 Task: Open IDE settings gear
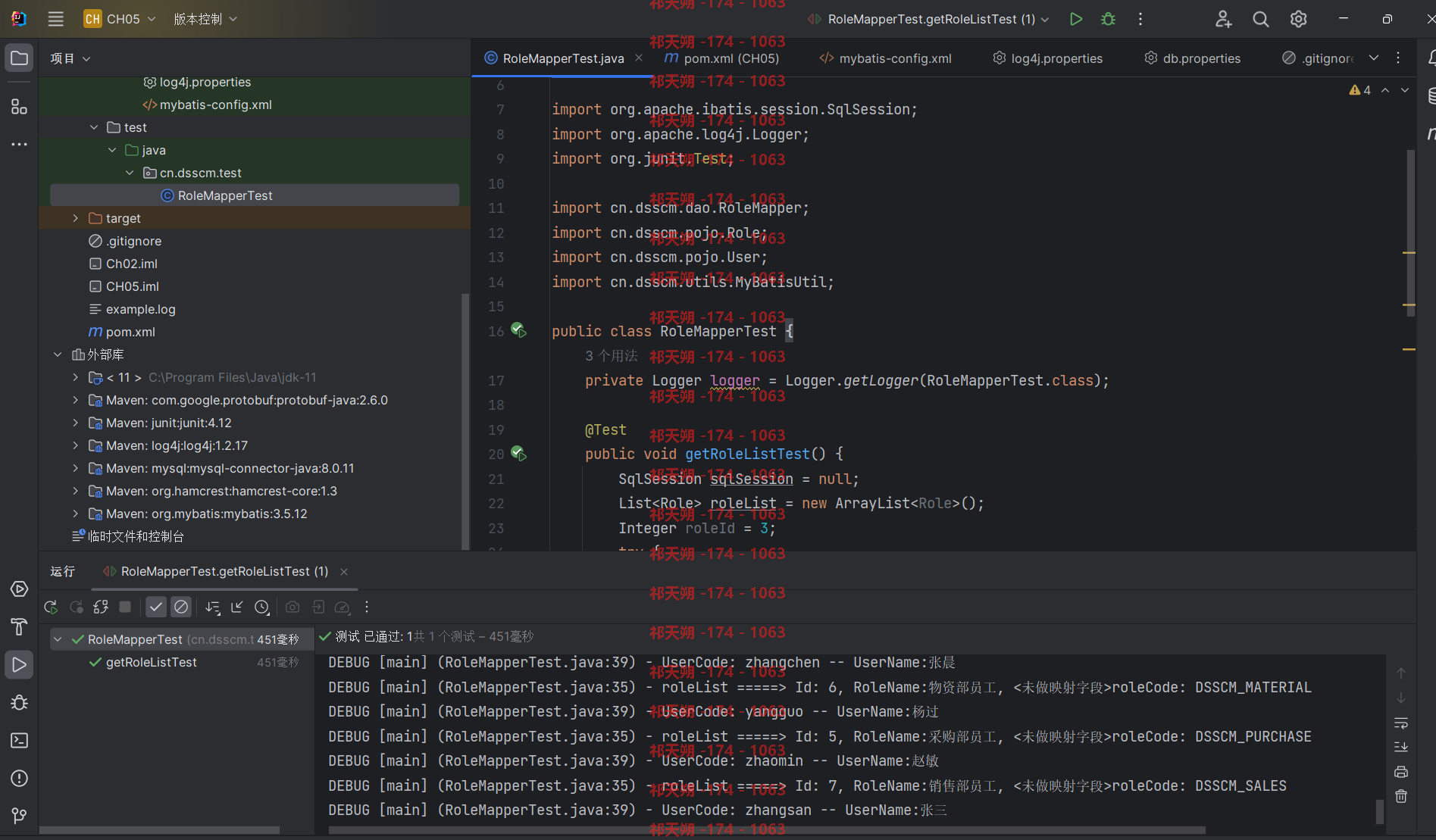(1299, 19)
